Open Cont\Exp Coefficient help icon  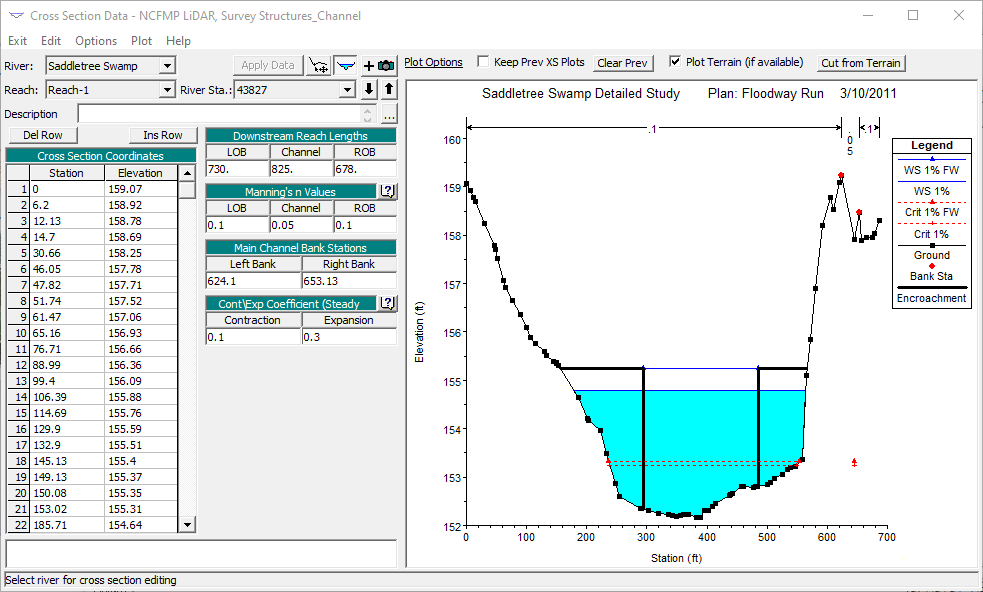pos(388,303)
